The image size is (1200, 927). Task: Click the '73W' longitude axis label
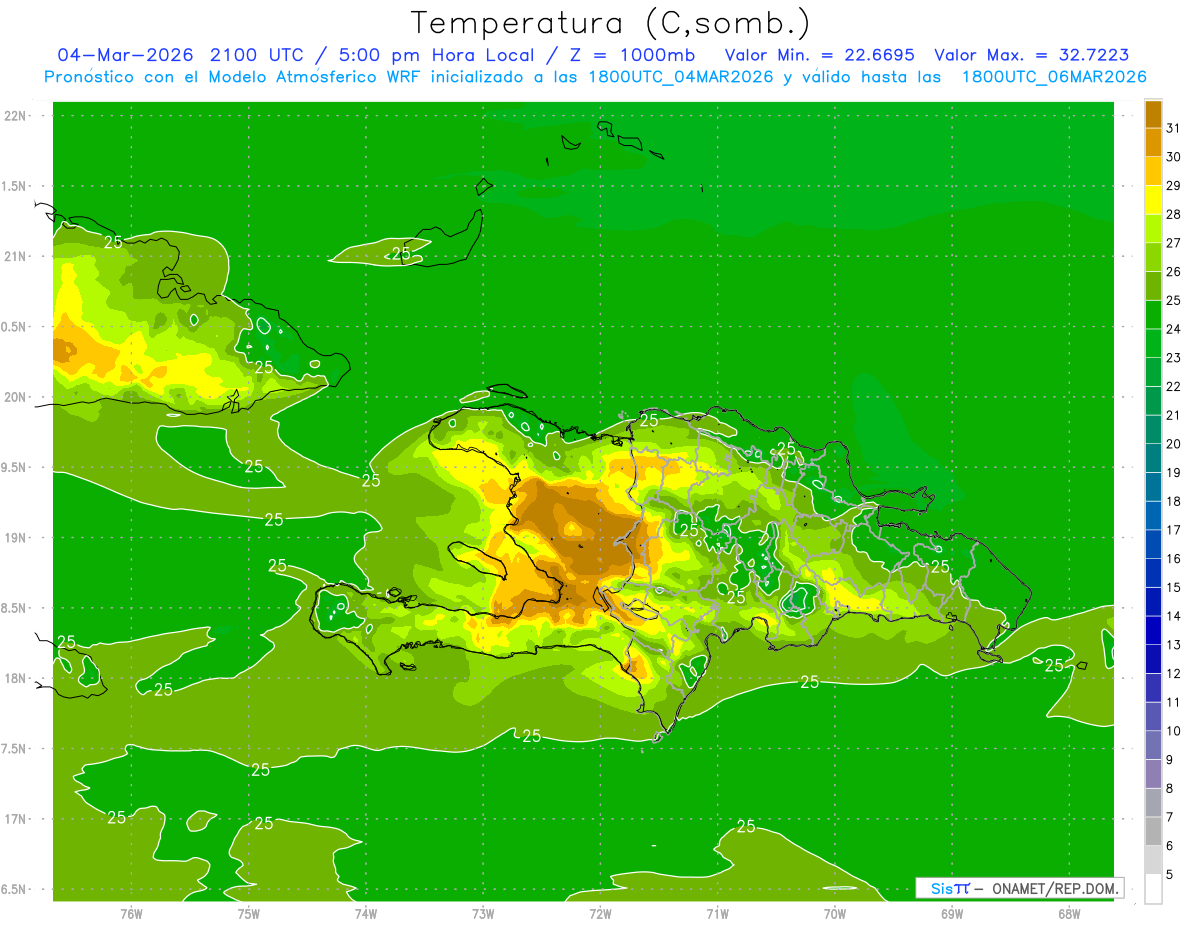483,914
